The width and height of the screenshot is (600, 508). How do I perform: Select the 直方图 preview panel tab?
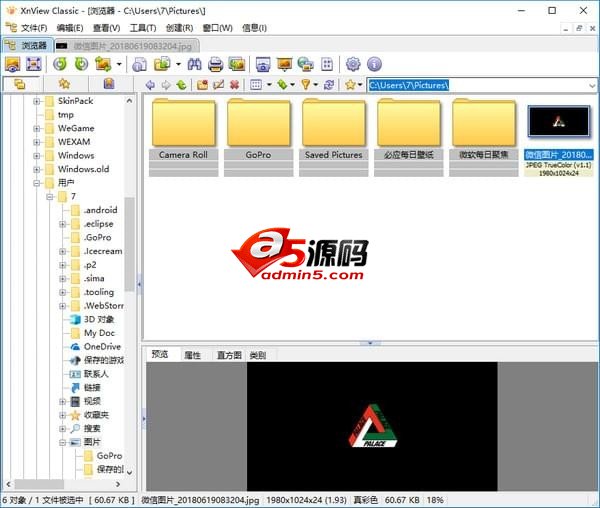229,355
